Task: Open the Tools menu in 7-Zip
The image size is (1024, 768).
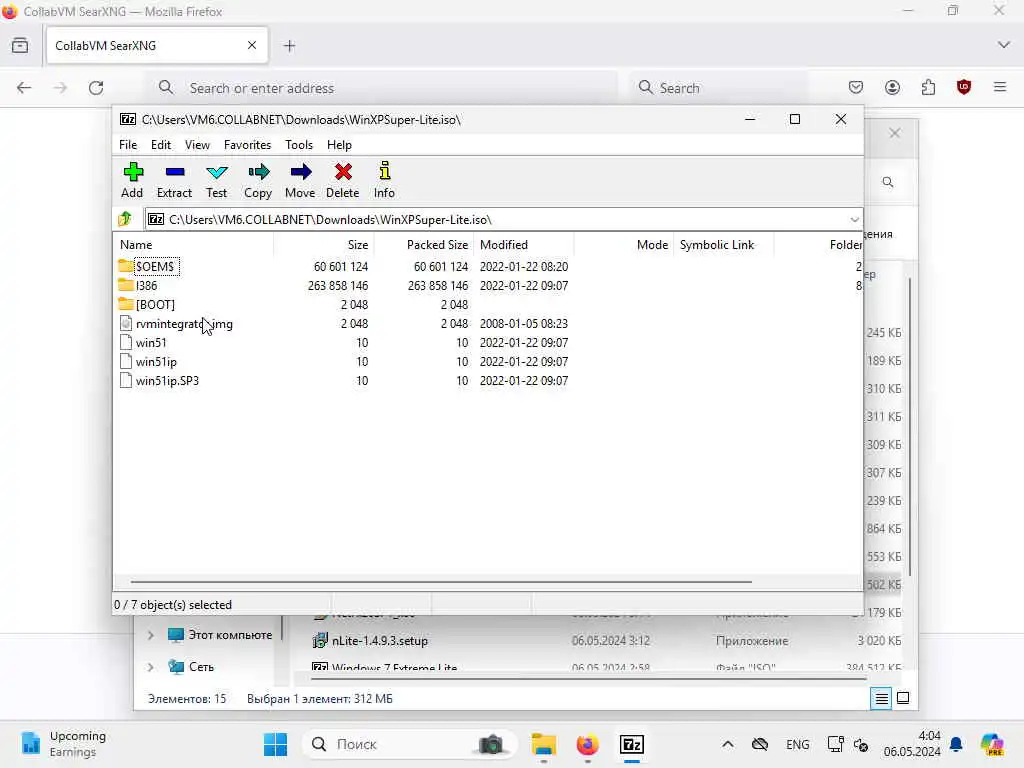Action: click(299, 144)
